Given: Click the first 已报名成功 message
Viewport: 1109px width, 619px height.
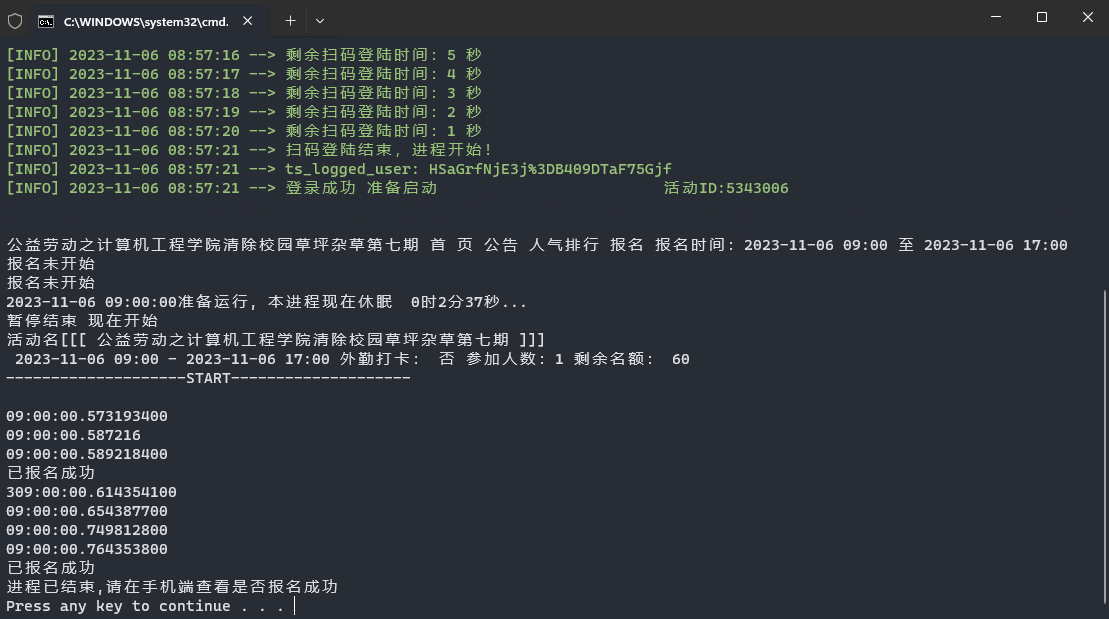Looking at the screenshot, I should 51,473.
